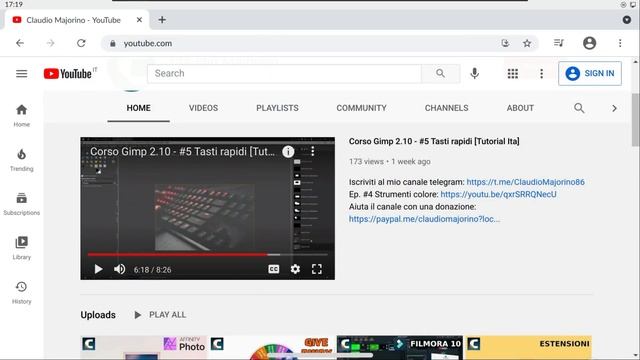Select the HOME channel tab

coord(138,108)
